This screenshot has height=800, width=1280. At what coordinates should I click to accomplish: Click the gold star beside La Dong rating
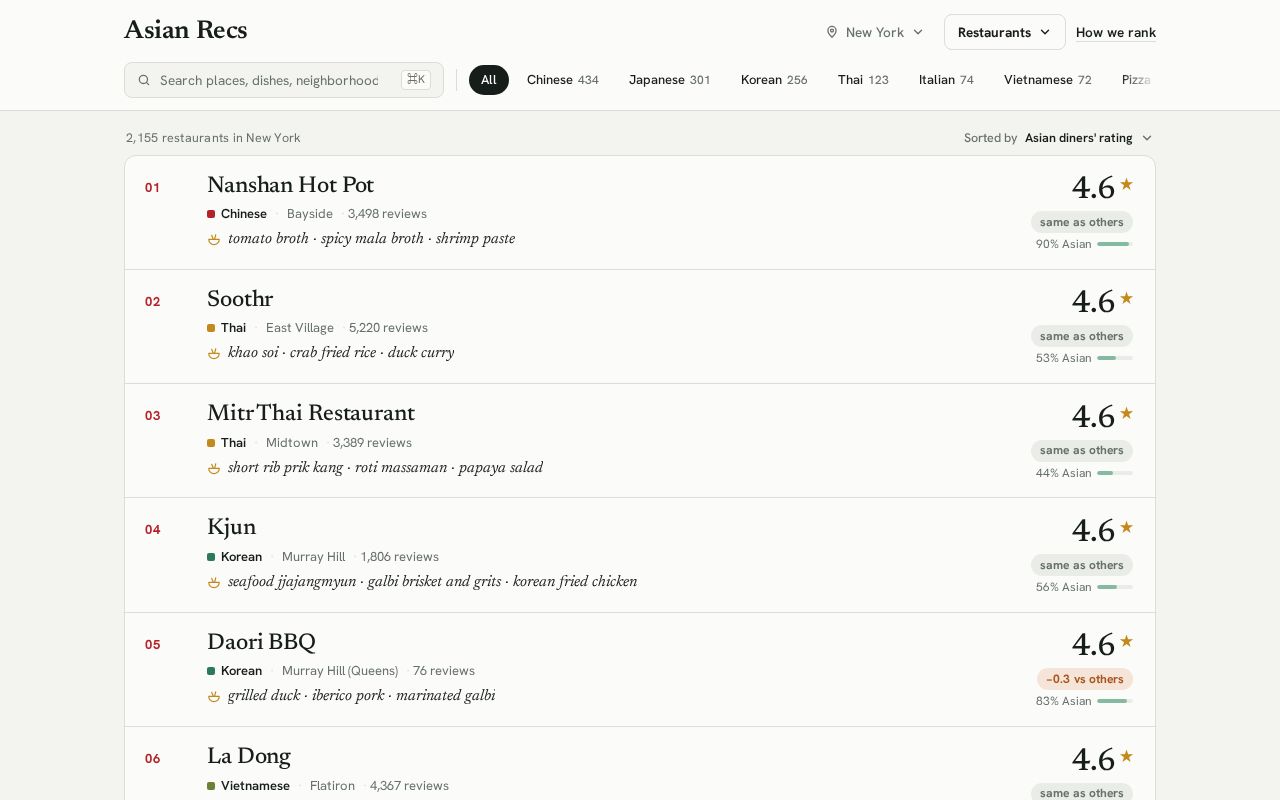[1126, 756]
